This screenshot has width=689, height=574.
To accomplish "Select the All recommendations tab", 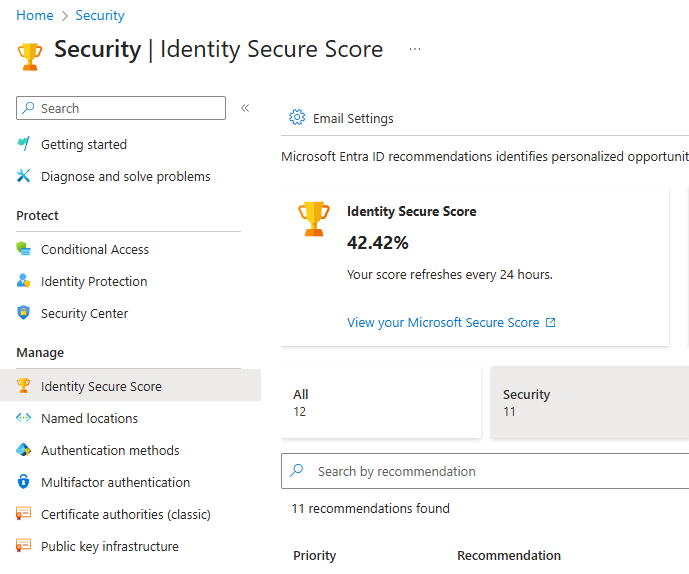I will pos(381,402).
